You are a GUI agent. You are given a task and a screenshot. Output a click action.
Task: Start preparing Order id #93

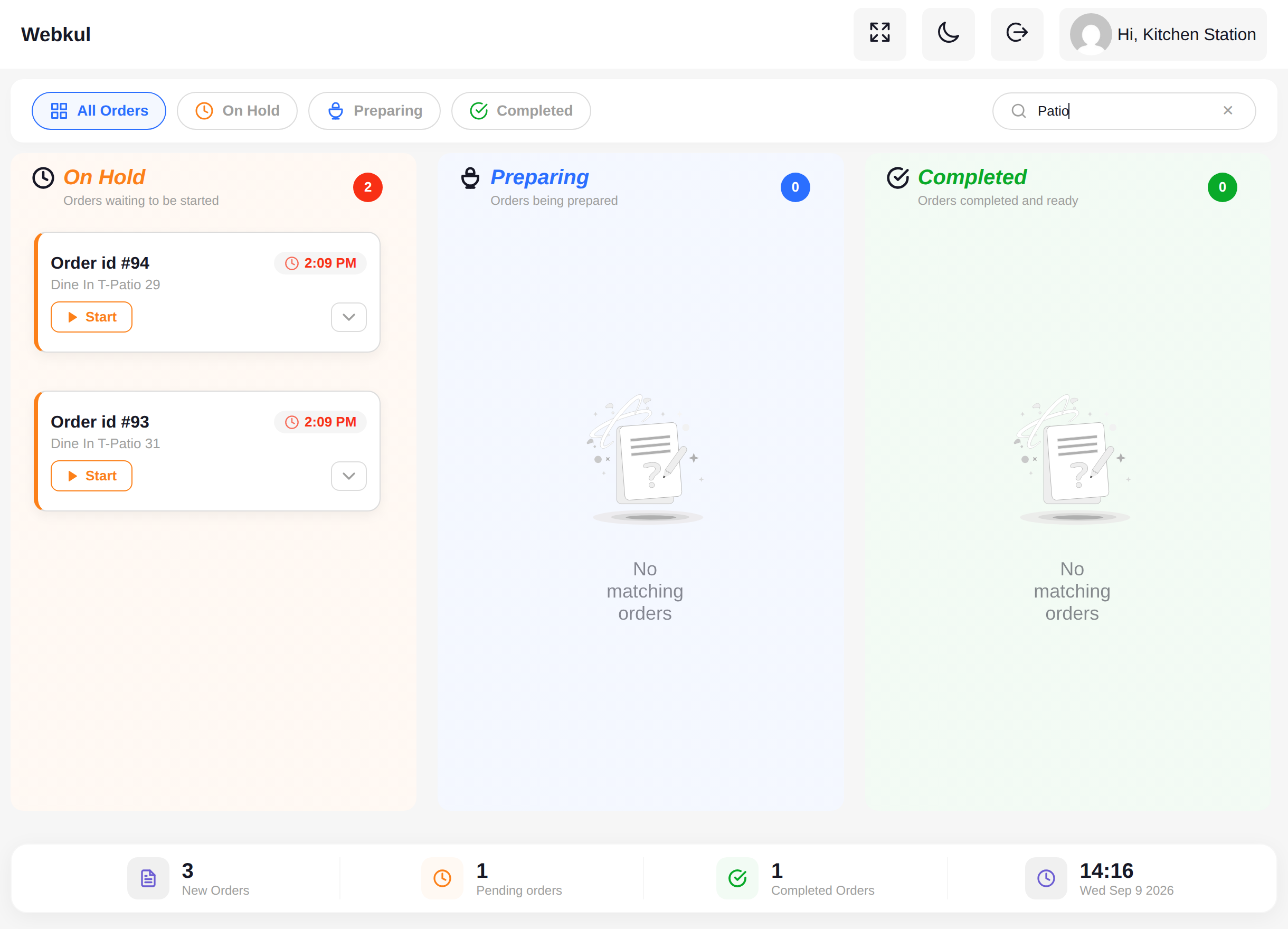91,476
